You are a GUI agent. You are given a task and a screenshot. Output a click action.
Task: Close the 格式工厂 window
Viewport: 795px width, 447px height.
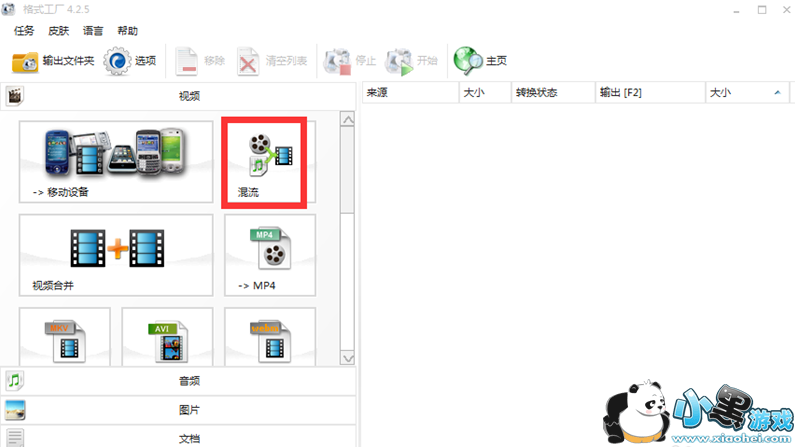pyautogui.click(x=786, y=10)
